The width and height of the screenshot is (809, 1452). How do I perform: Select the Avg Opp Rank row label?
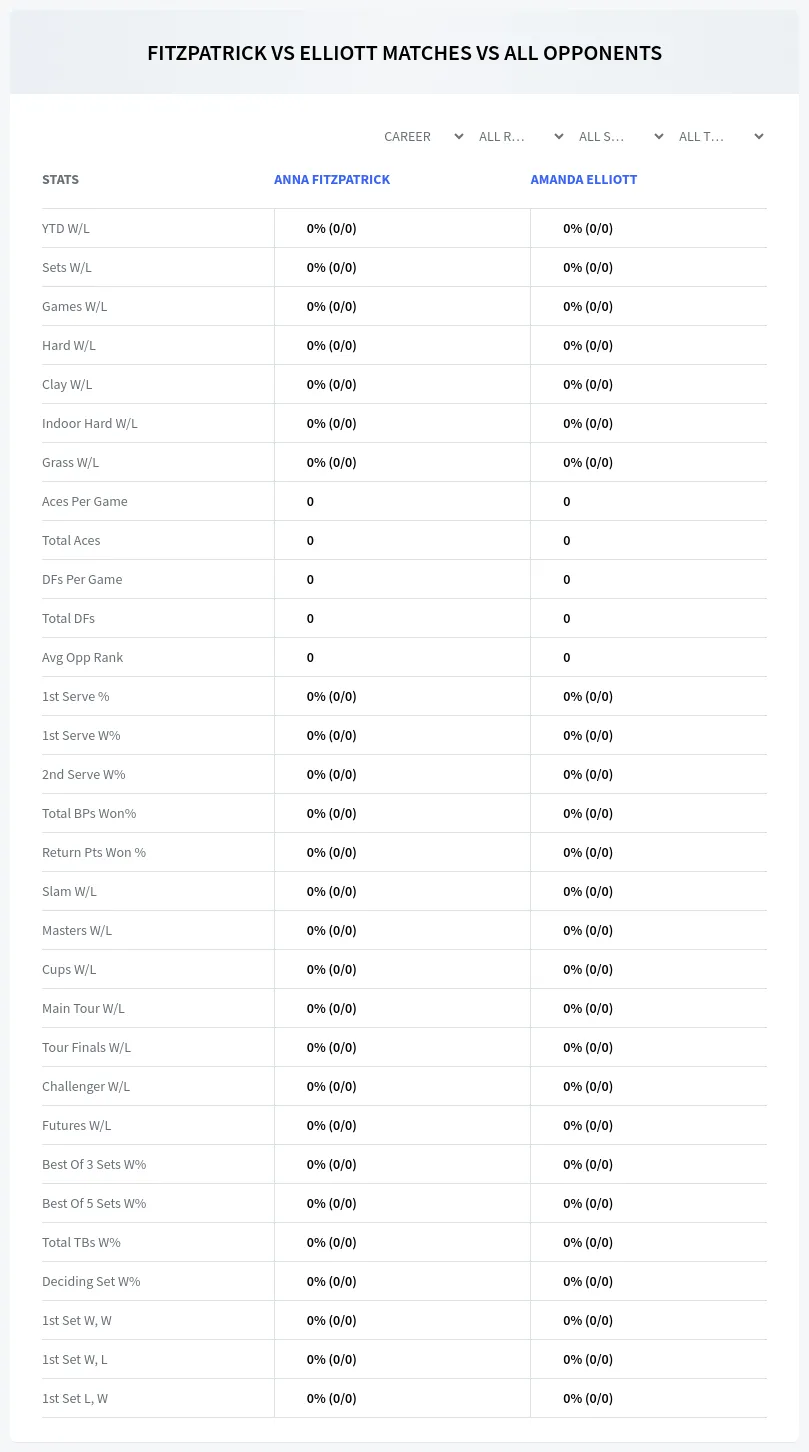[83, 657]
